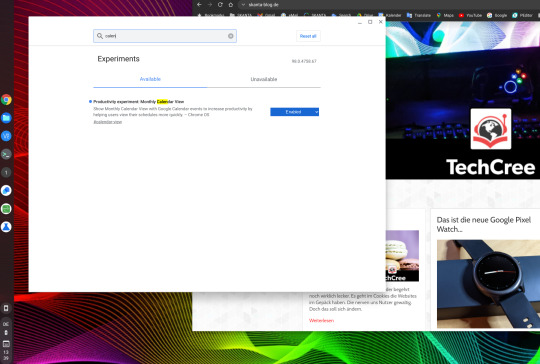This screenshot has width=540, height=364.
Task: Click the DE keyboard layout indicator
Action: (6, 324)
